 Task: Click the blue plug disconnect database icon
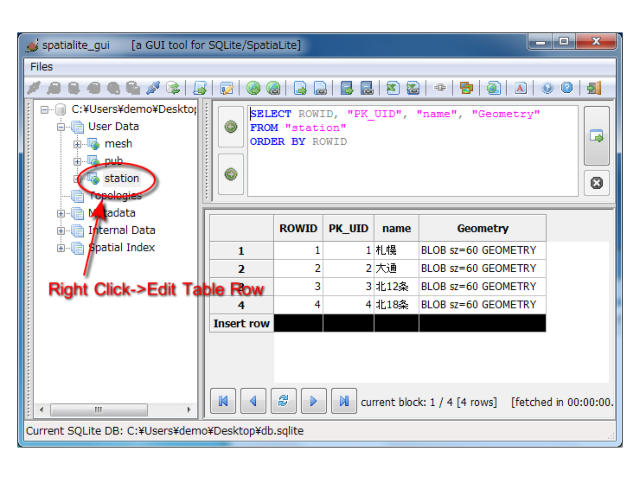point(153,88)
